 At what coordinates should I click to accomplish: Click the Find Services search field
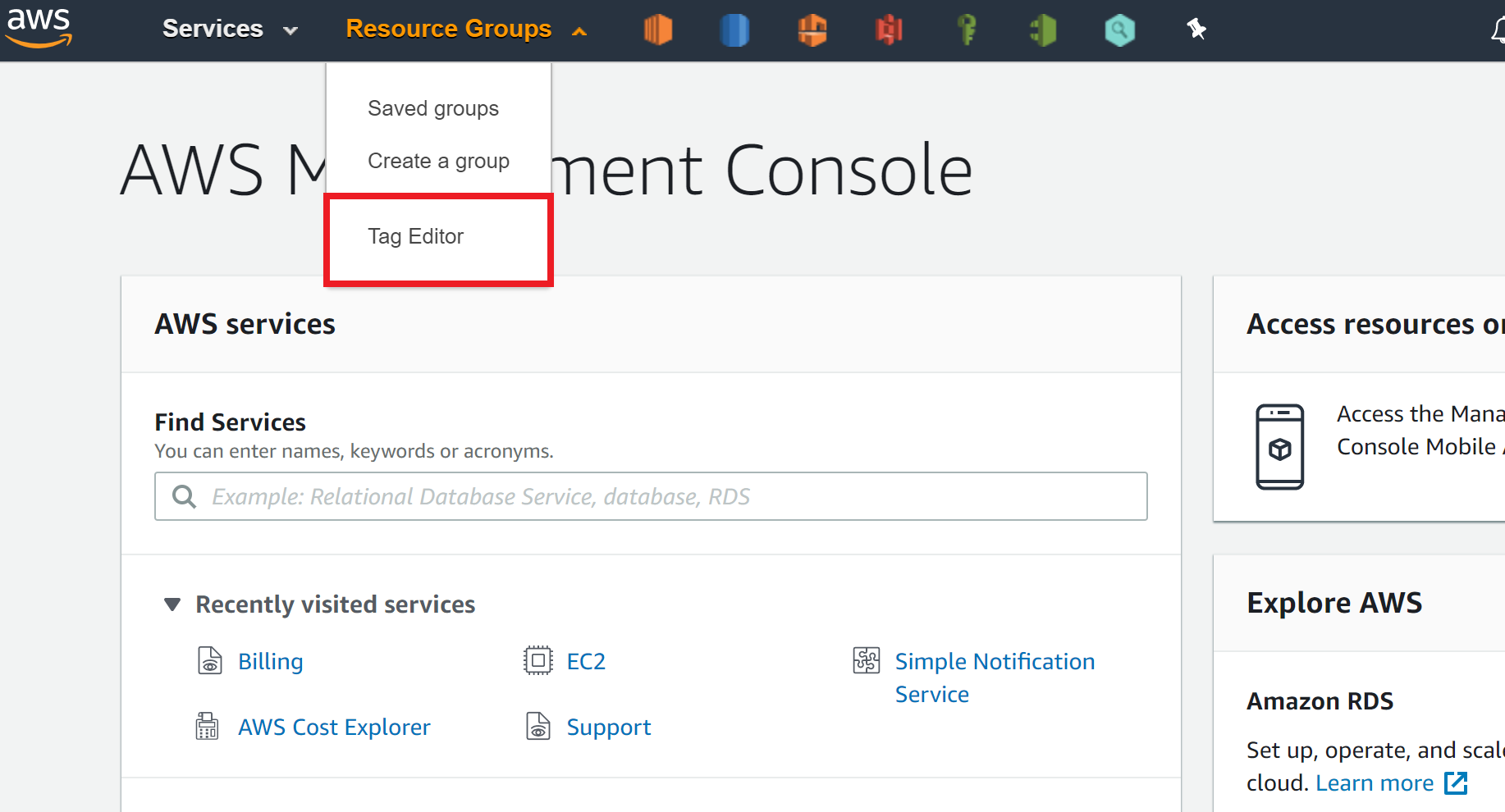tap(651, 496)
